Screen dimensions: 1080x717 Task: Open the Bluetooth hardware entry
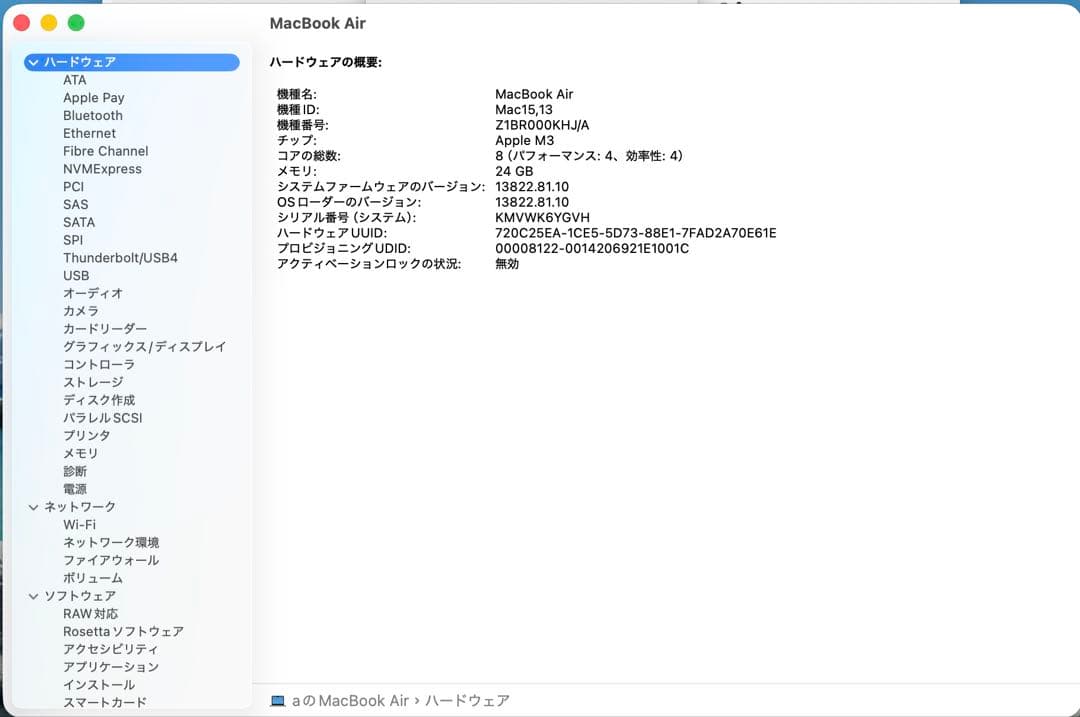point(93,116)
